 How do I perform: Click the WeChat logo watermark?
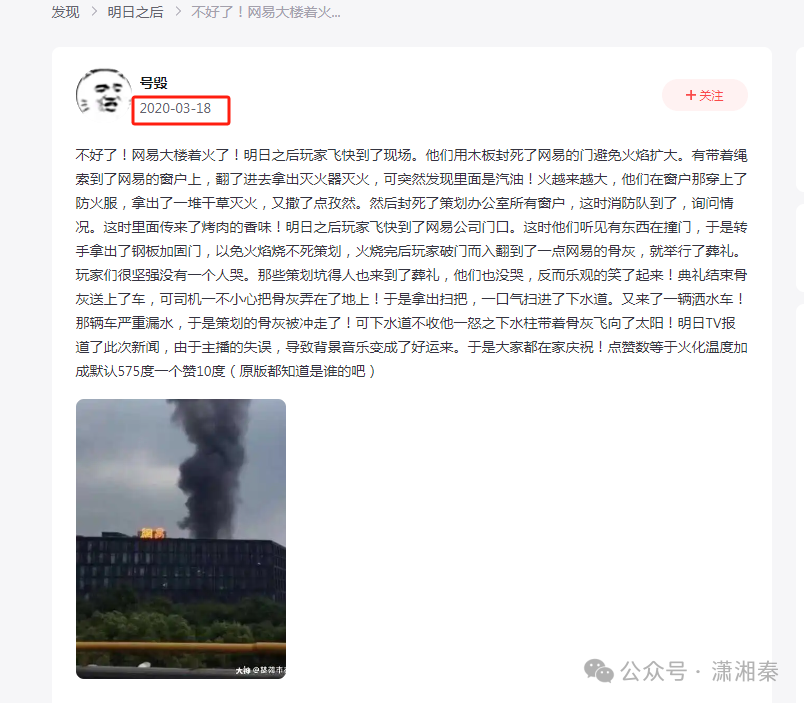point(598,671)
